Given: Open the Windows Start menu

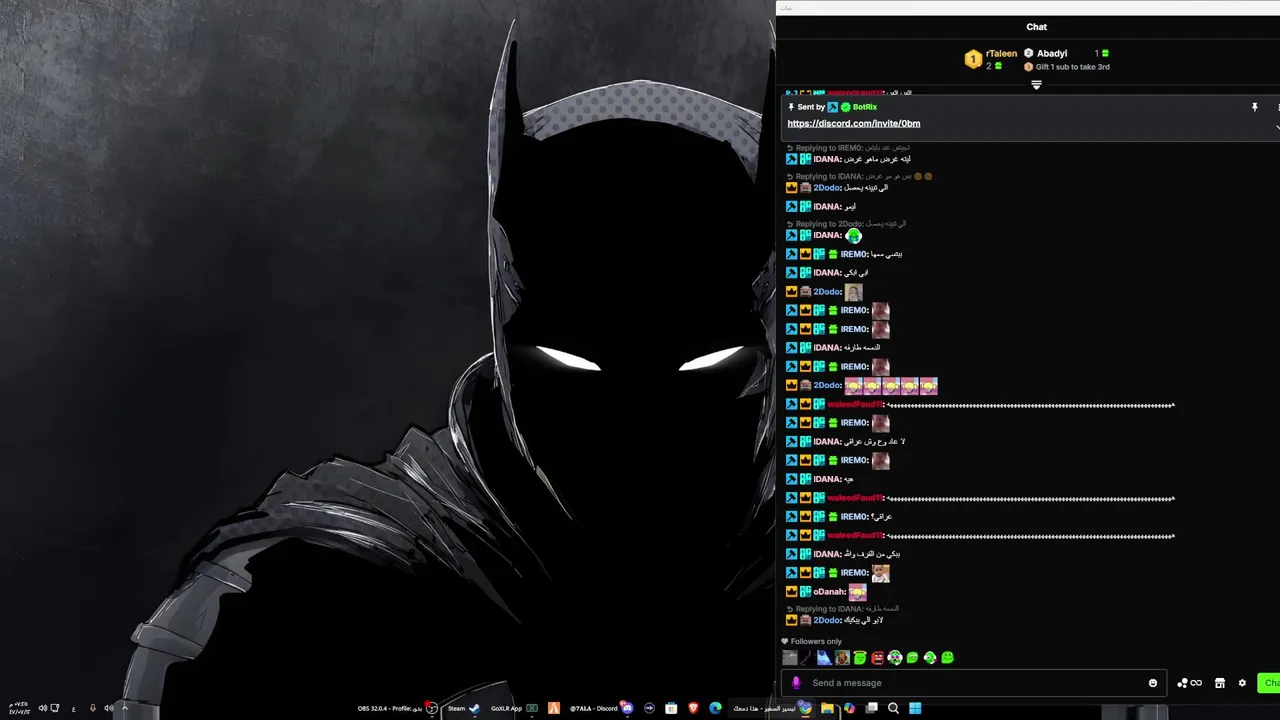Looking at the screenshot, I should pyautogui.click(x=915, y=708).
